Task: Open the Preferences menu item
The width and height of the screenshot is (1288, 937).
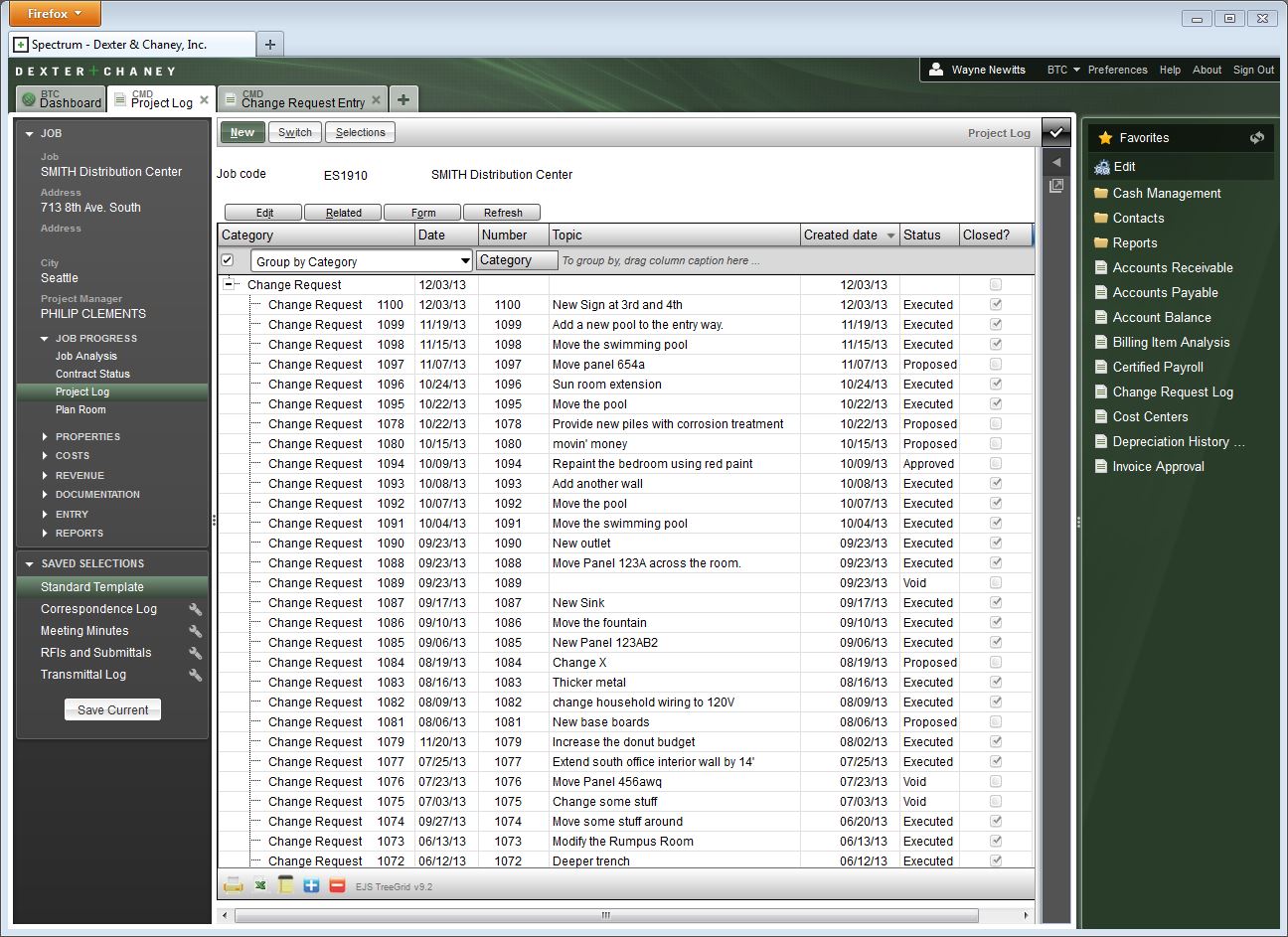Action: (1117, 70)
